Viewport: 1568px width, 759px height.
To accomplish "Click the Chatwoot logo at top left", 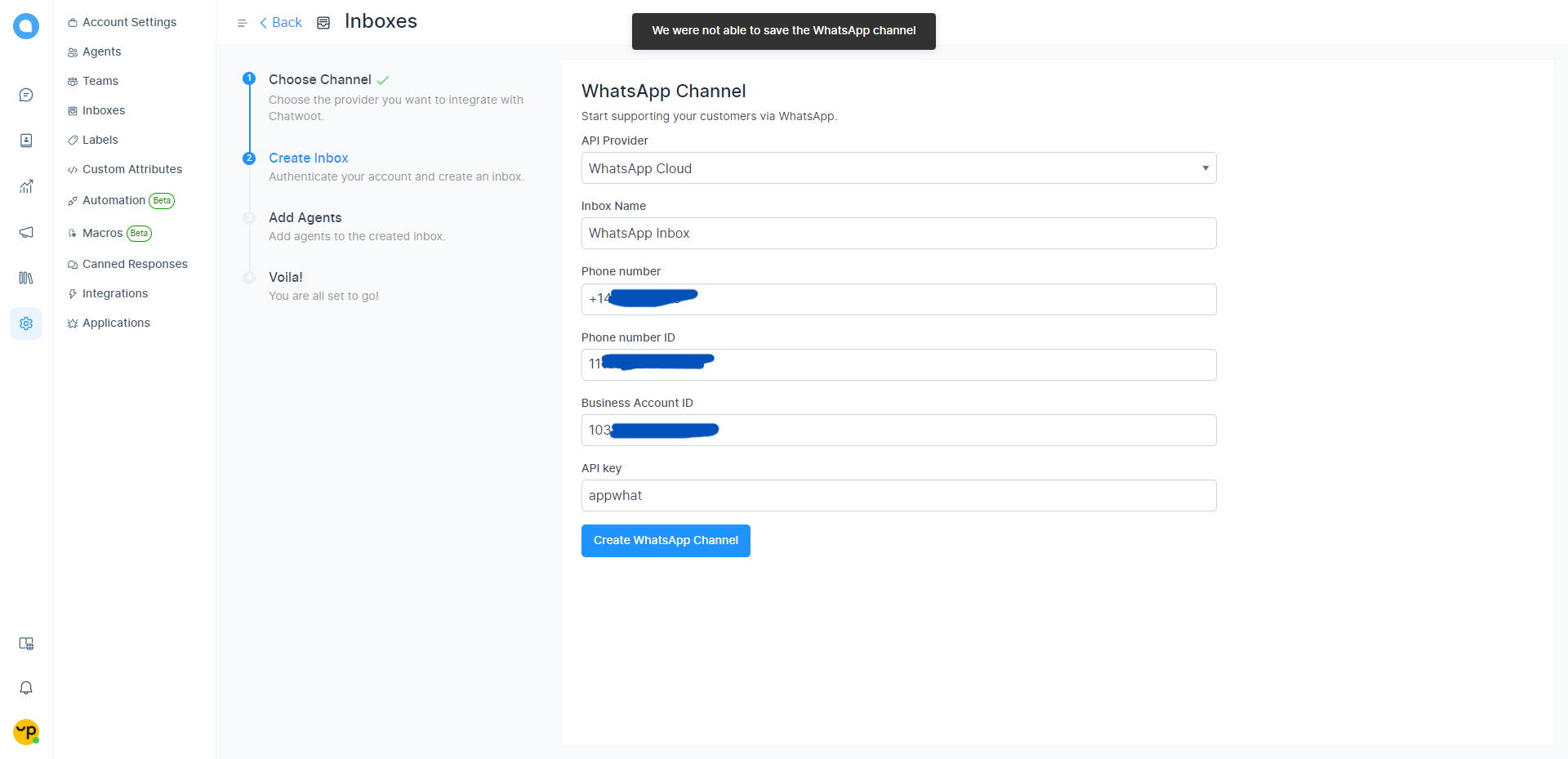I will coord(26,26).
